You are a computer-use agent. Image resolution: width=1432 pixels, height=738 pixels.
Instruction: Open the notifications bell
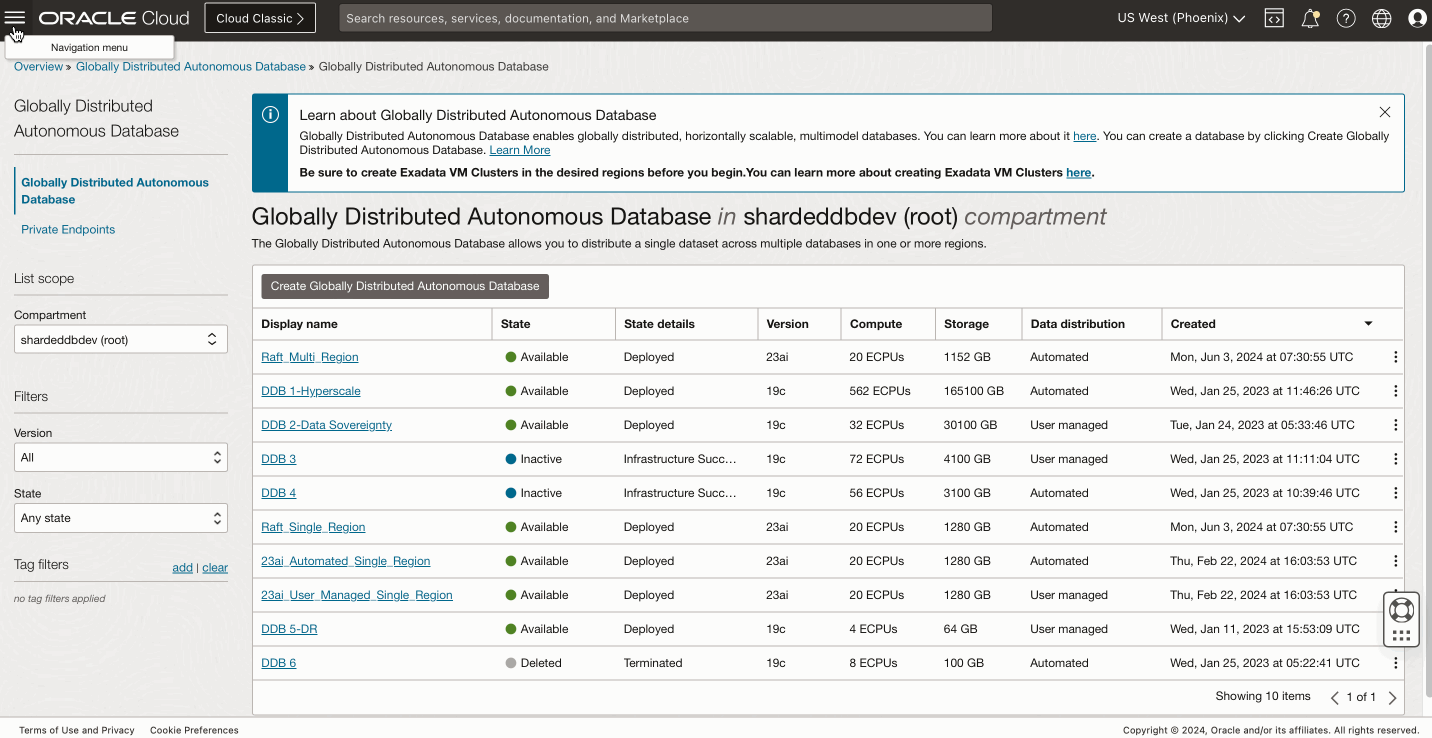pos(1310,17)
